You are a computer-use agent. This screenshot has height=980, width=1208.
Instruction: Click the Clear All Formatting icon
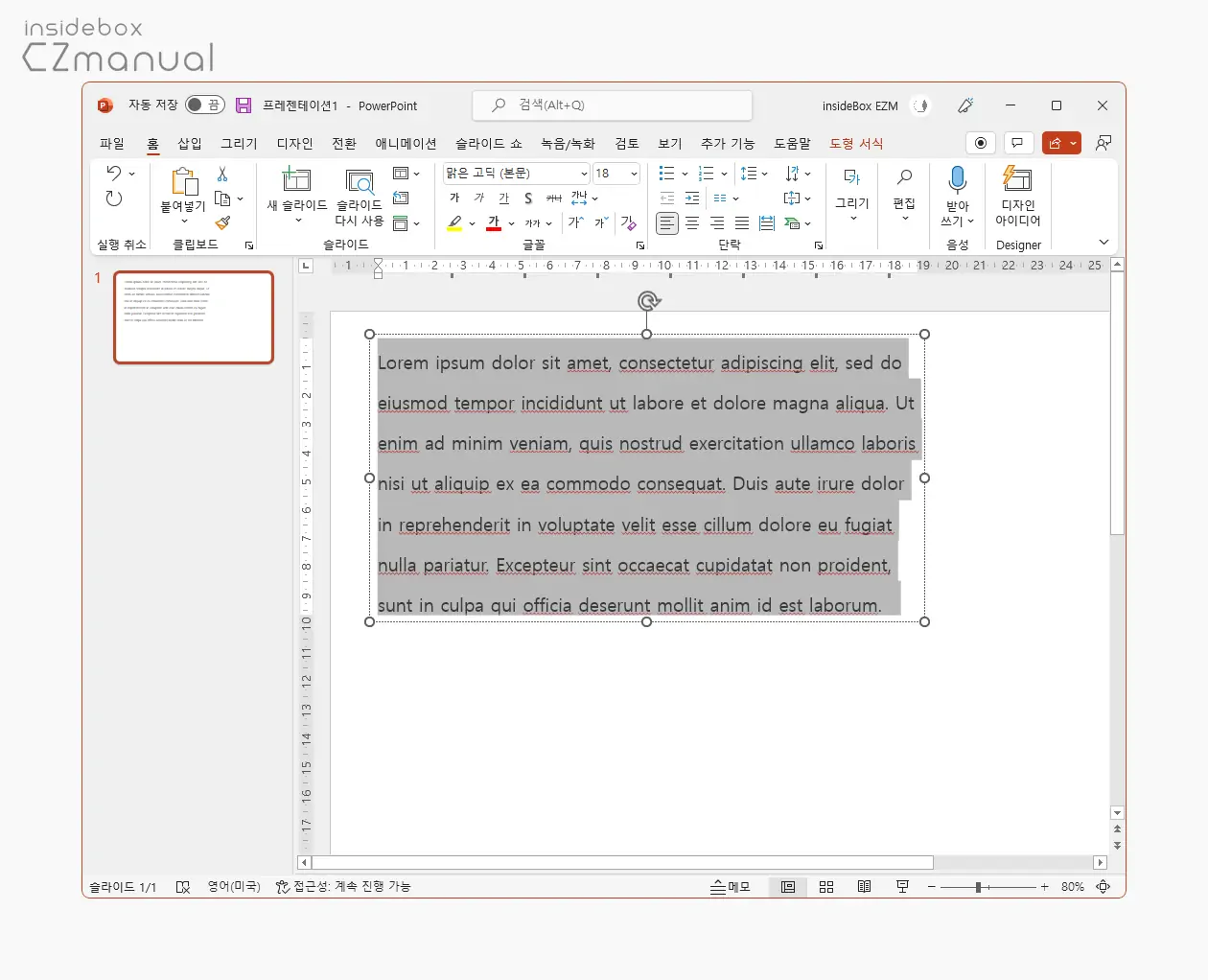pyautogui.click(x=628, y=223)
